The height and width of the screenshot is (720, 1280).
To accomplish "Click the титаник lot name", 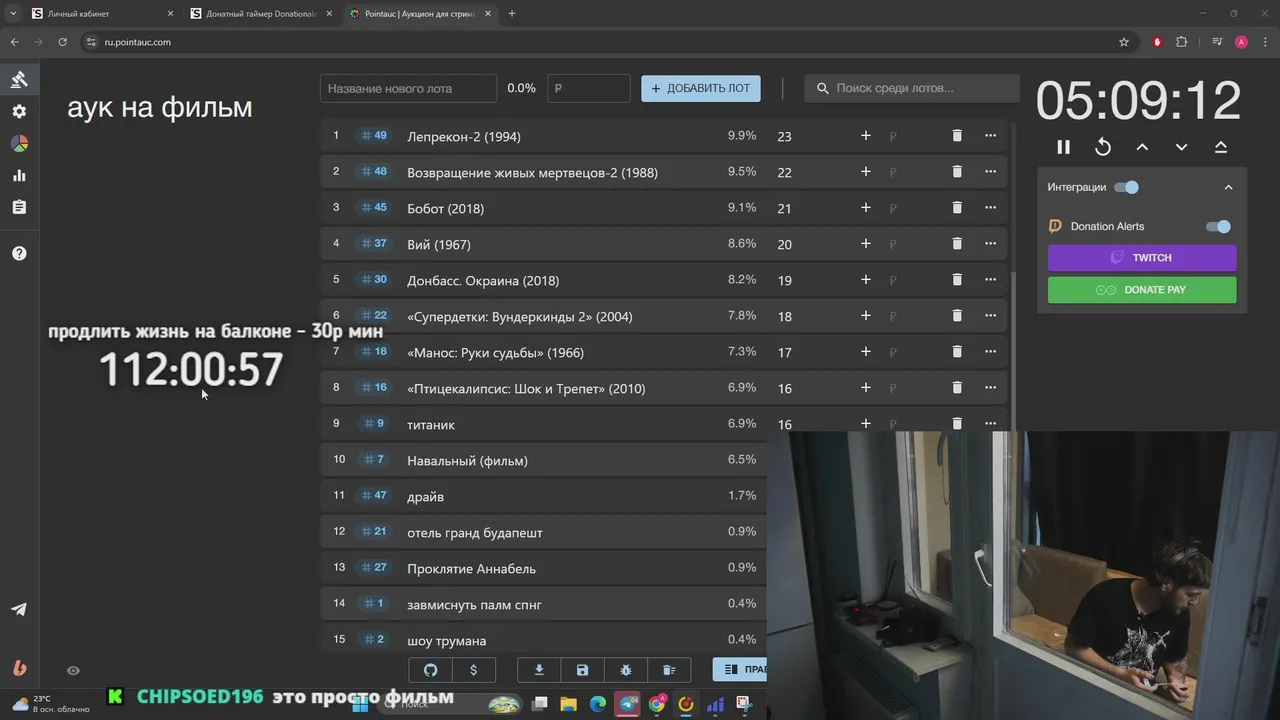I will [431, 424].
